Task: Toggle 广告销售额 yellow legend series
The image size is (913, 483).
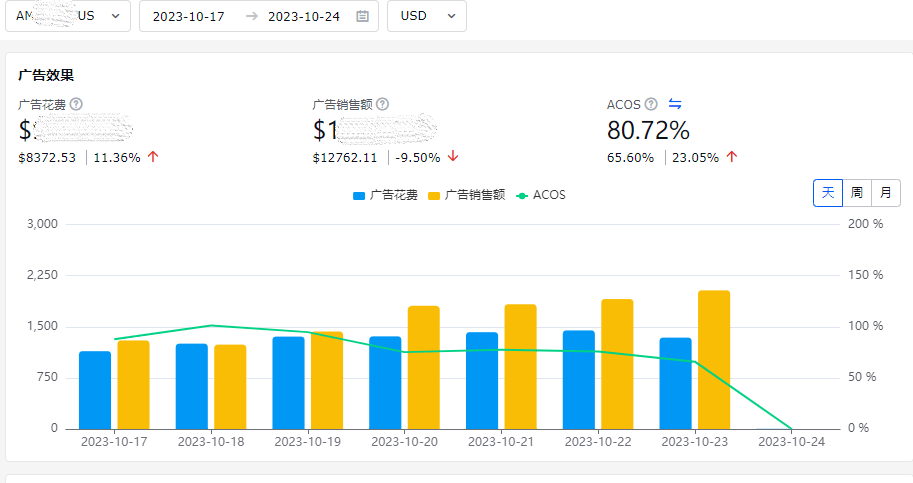Action: (x=466, y=195)
